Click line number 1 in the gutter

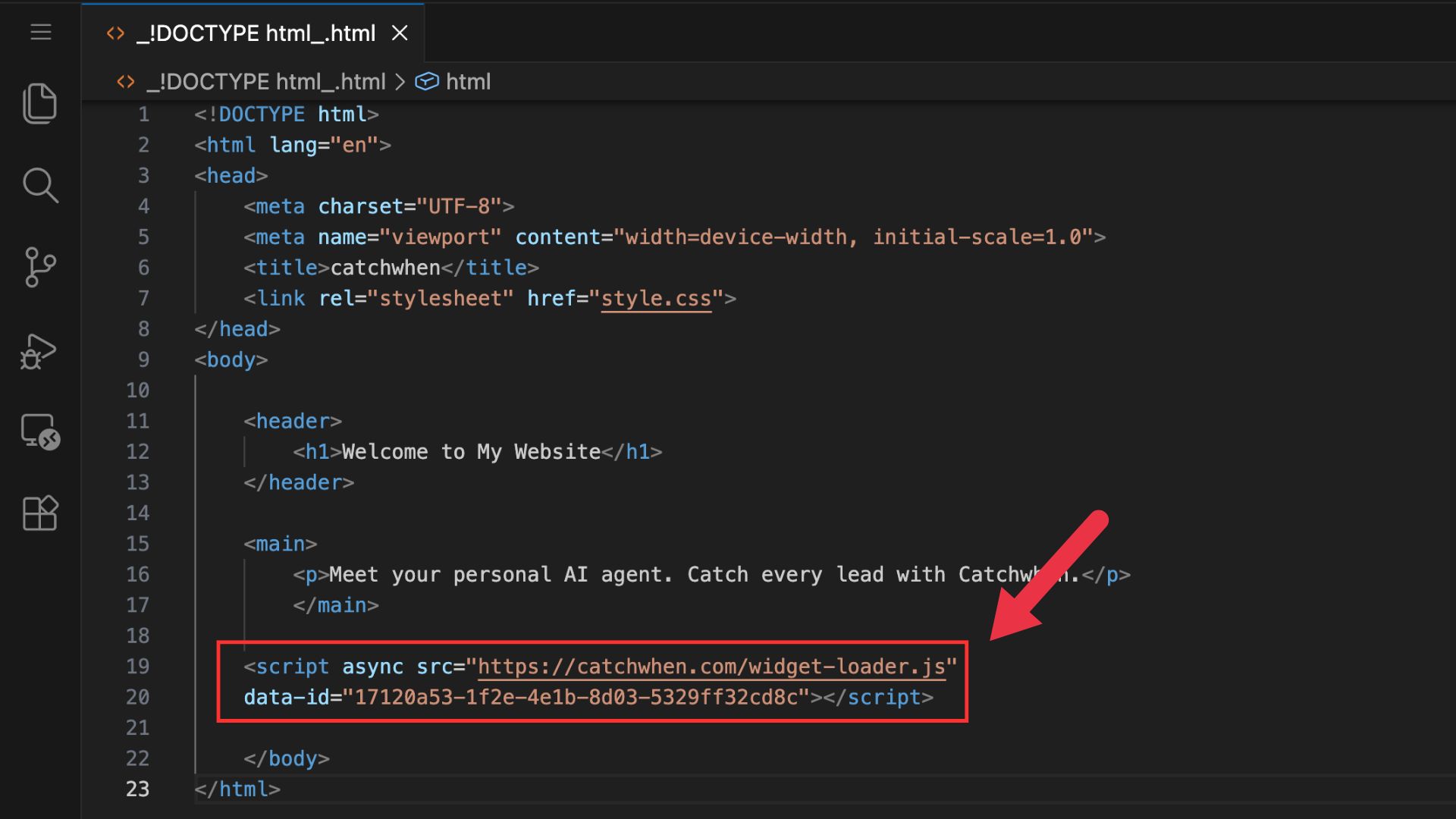pos(143,115)
